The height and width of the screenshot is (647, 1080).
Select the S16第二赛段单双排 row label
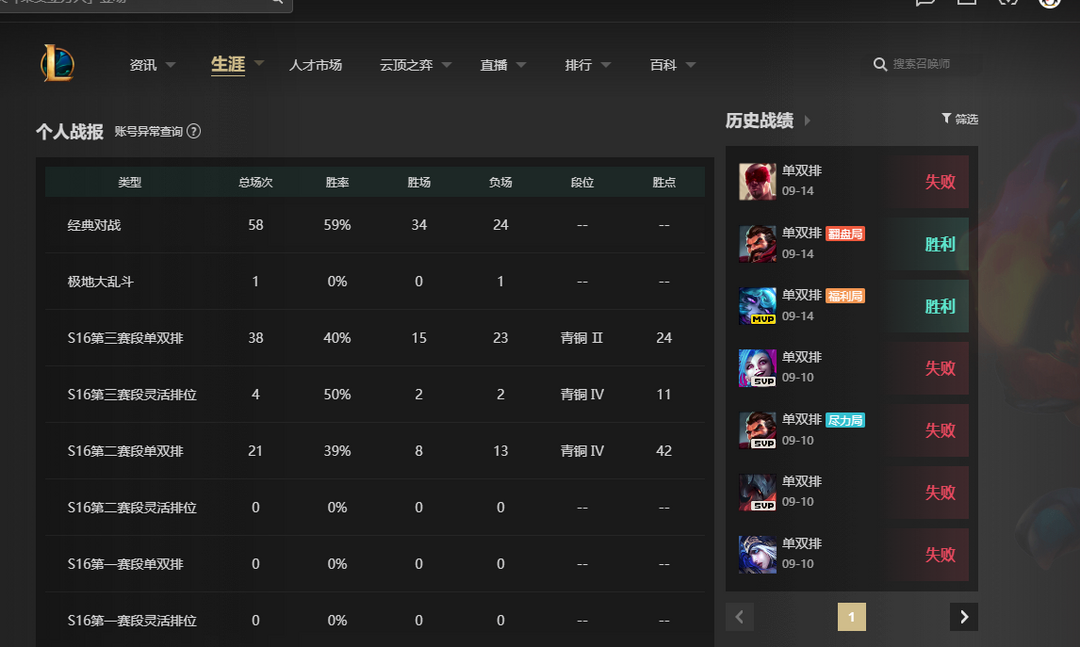tap(125, 451)
